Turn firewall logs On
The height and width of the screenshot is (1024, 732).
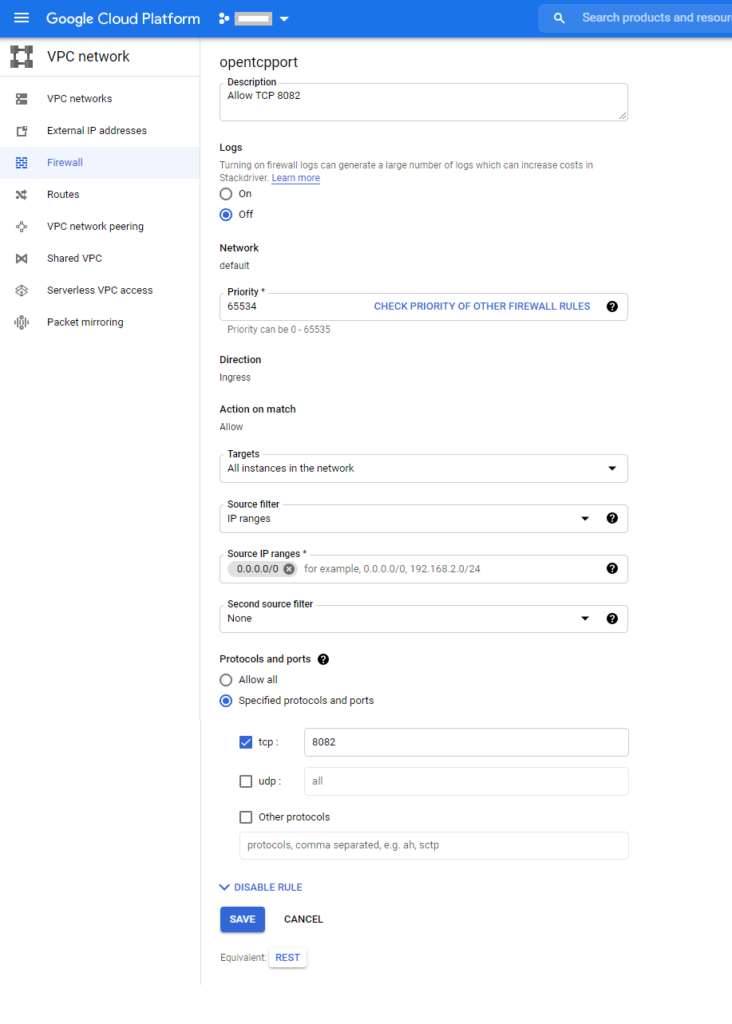point(226,194)
